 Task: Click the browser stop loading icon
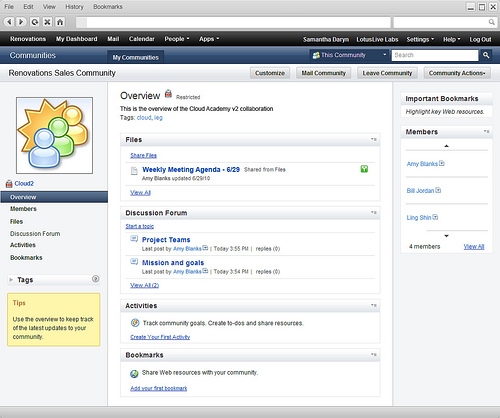click(x=47, y=22)
